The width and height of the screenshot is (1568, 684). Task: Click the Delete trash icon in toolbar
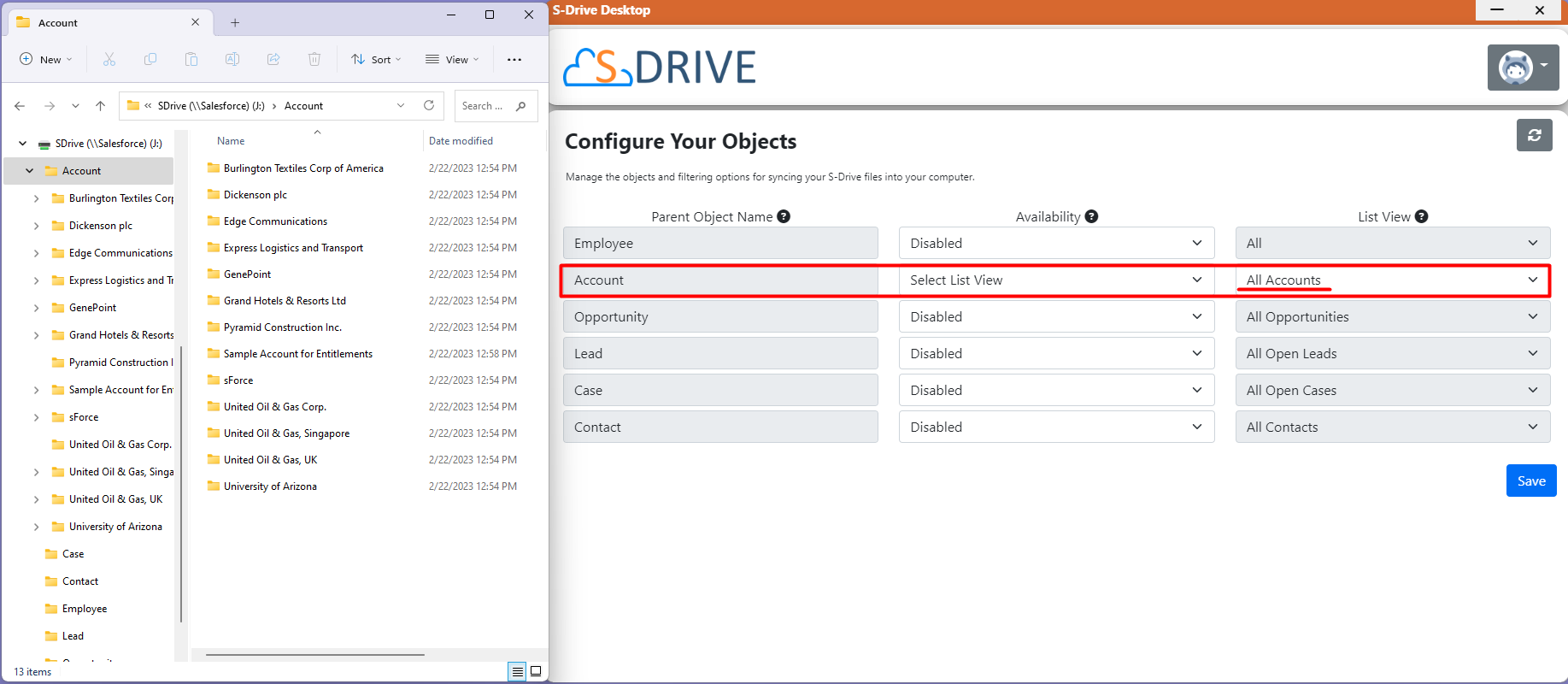coord(314,60)
